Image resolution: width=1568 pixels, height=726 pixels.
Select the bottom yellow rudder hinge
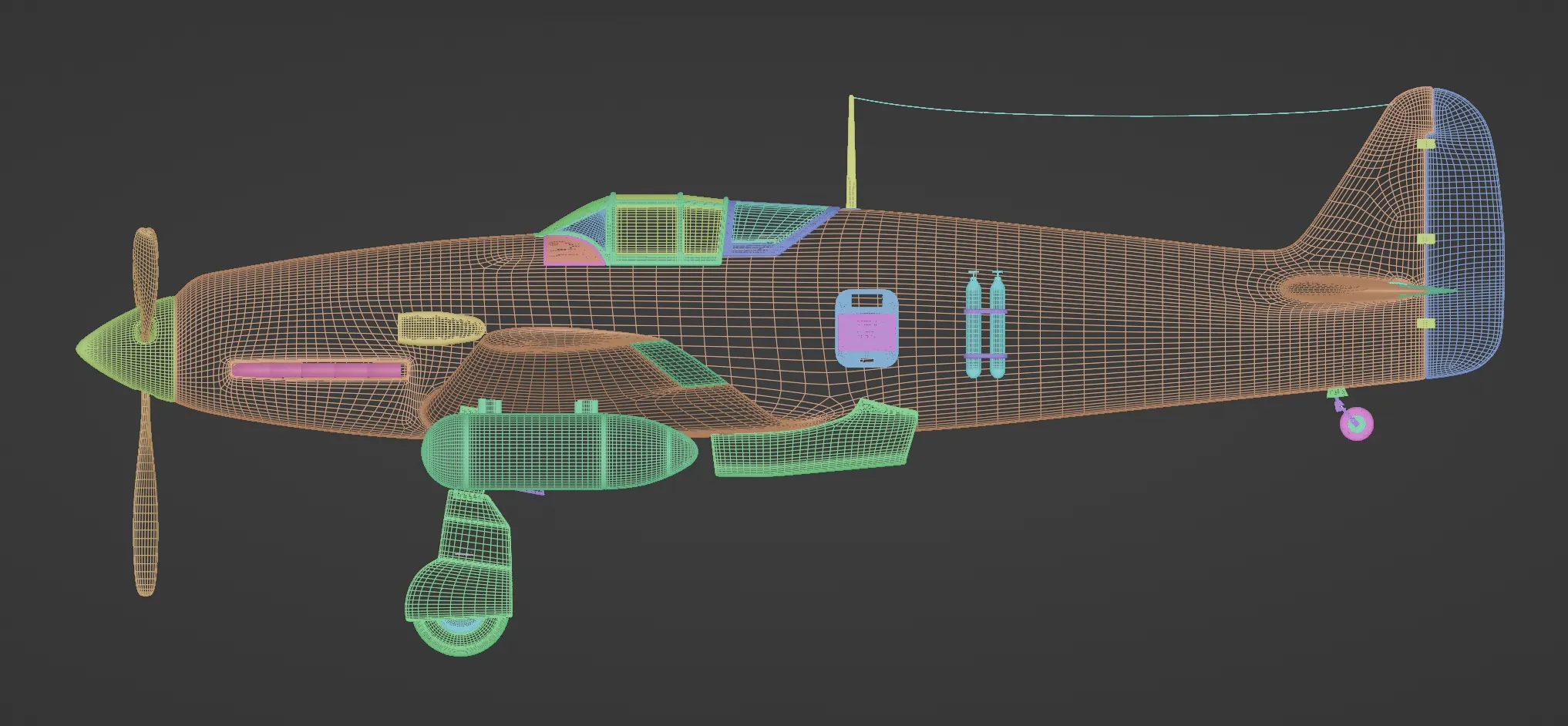(x=1427, y=324)
